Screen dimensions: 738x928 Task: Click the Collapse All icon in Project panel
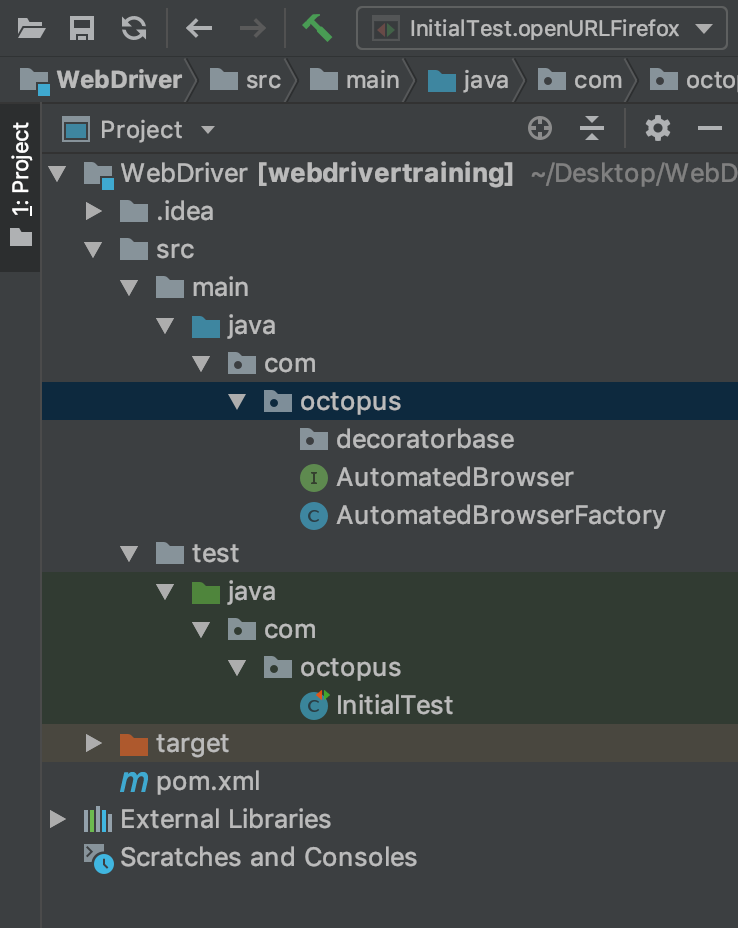[592, 129]
